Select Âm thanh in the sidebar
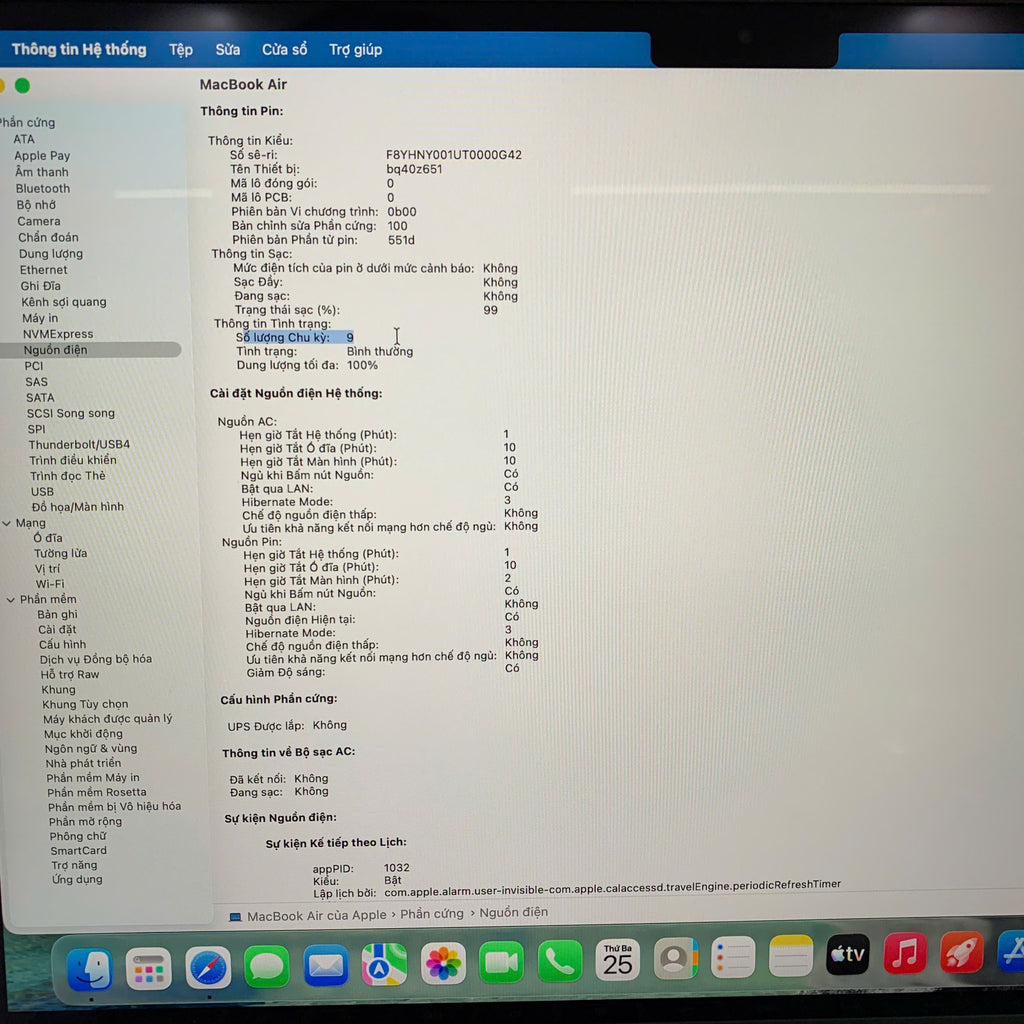 point(42,172)
